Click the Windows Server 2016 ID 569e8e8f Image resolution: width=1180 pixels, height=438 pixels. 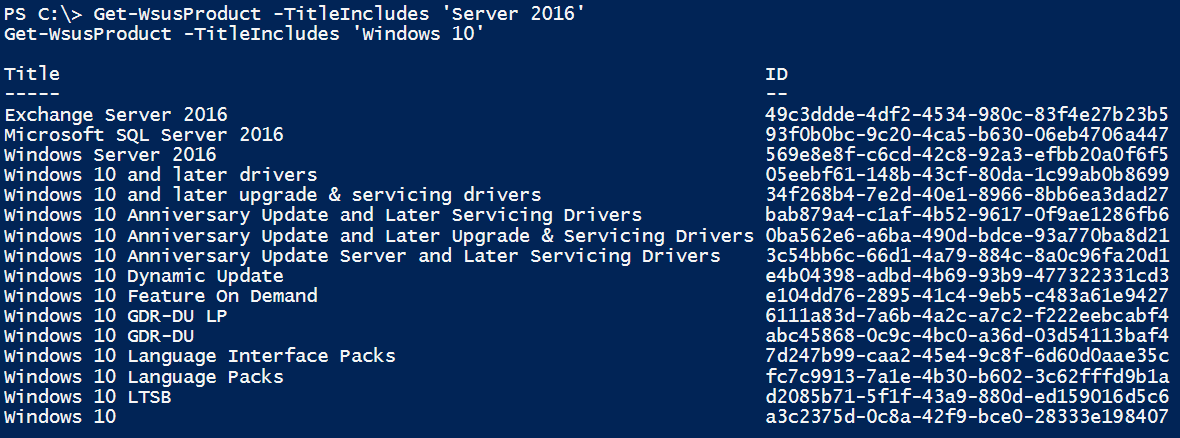[x=966, y=154]
